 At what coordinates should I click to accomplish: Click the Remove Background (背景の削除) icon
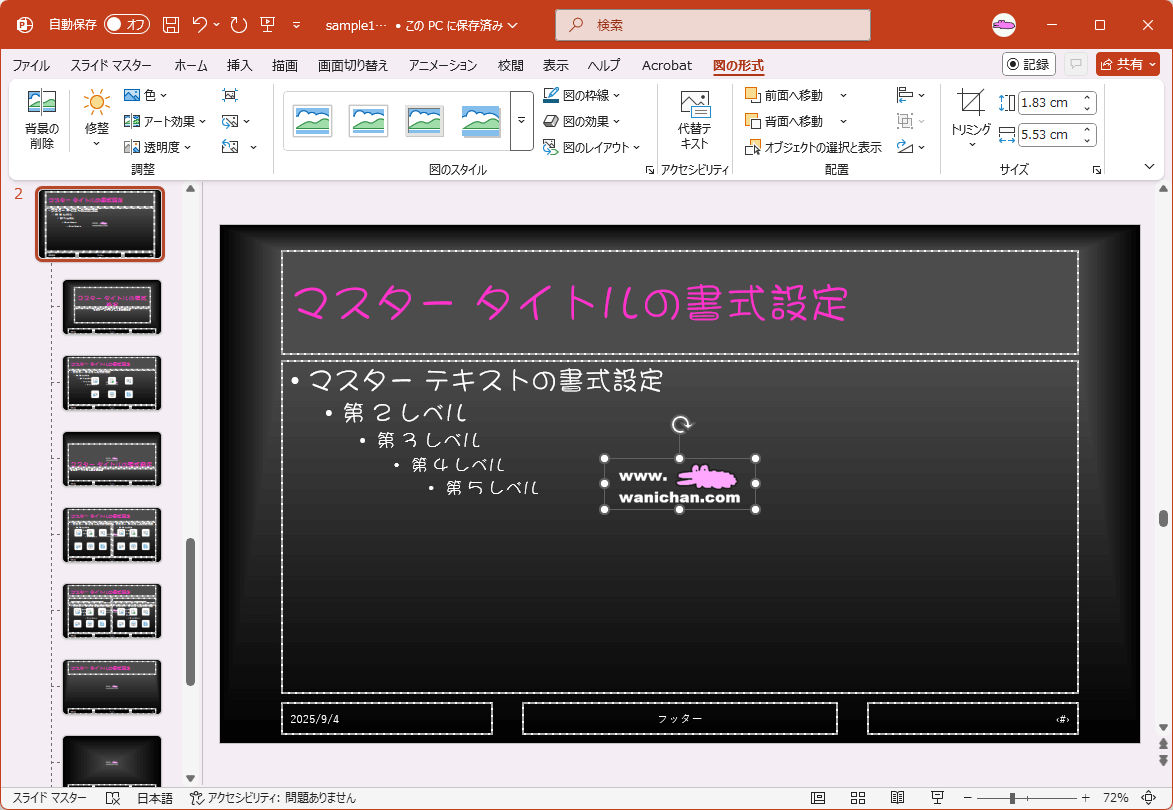point(42,102)
